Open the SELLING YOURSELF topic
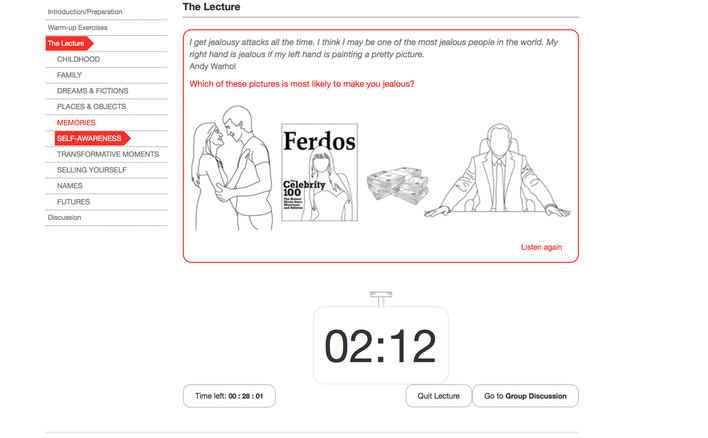Screen dimensions: 708x438 [x=92, y=170]
